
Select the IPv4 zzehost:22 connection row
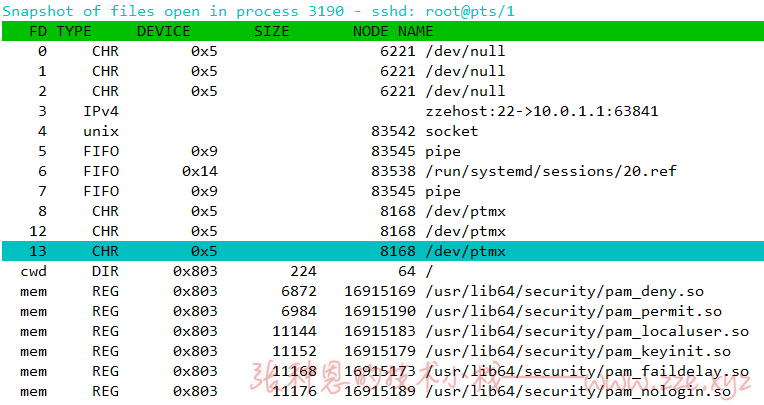(x=382, y=111)
